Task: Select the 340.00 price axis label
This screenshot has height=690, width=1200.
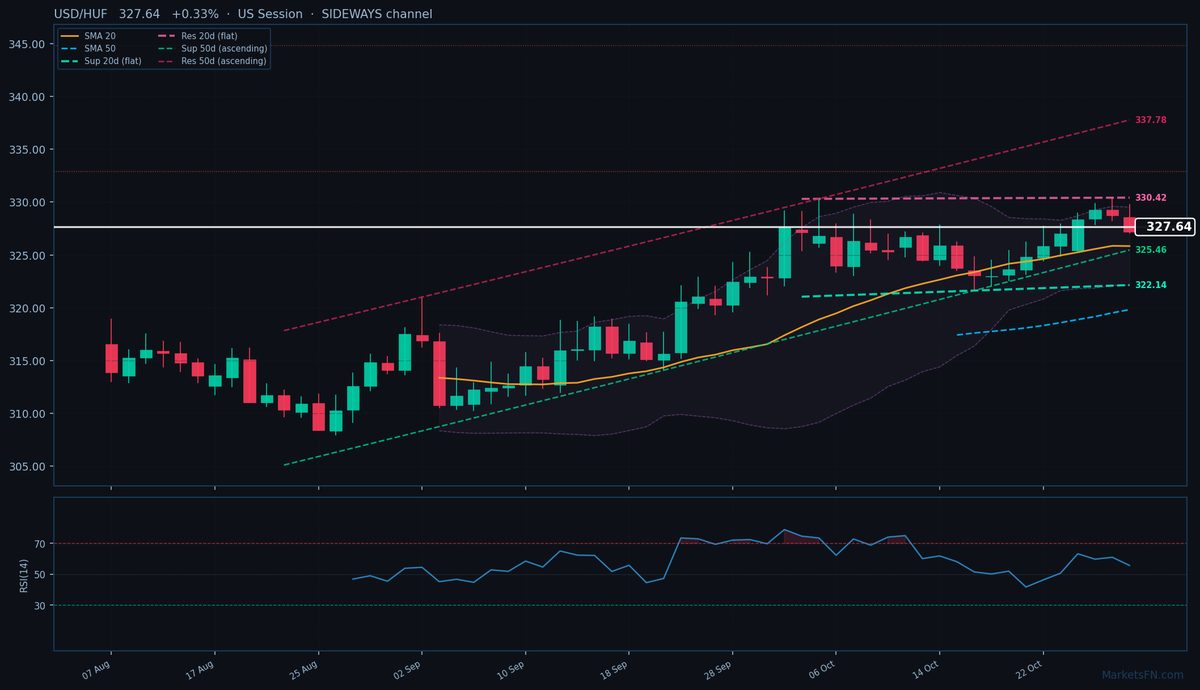Action: 26,97
